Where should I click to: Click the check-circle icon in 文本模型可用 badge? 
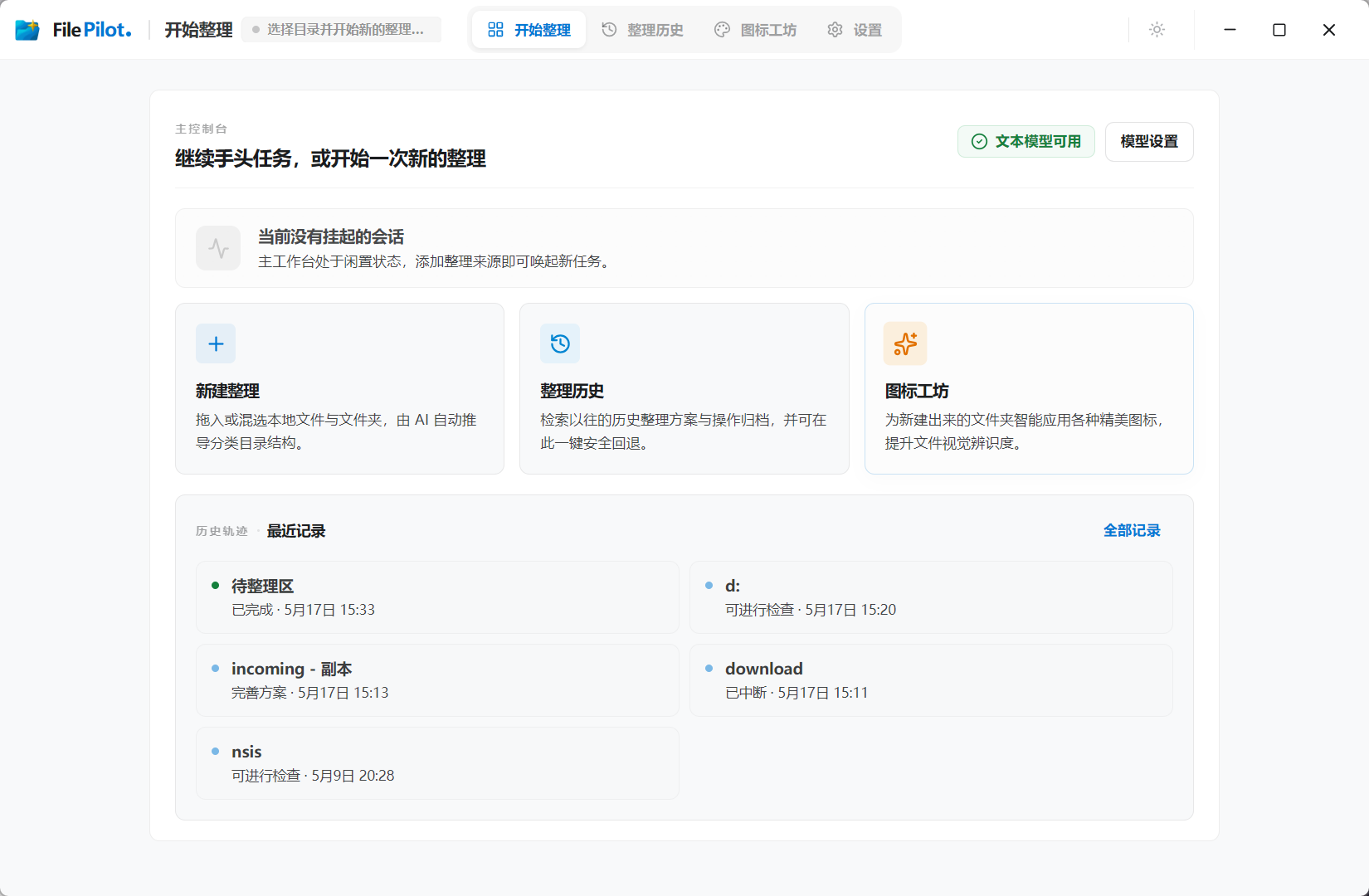979,142
